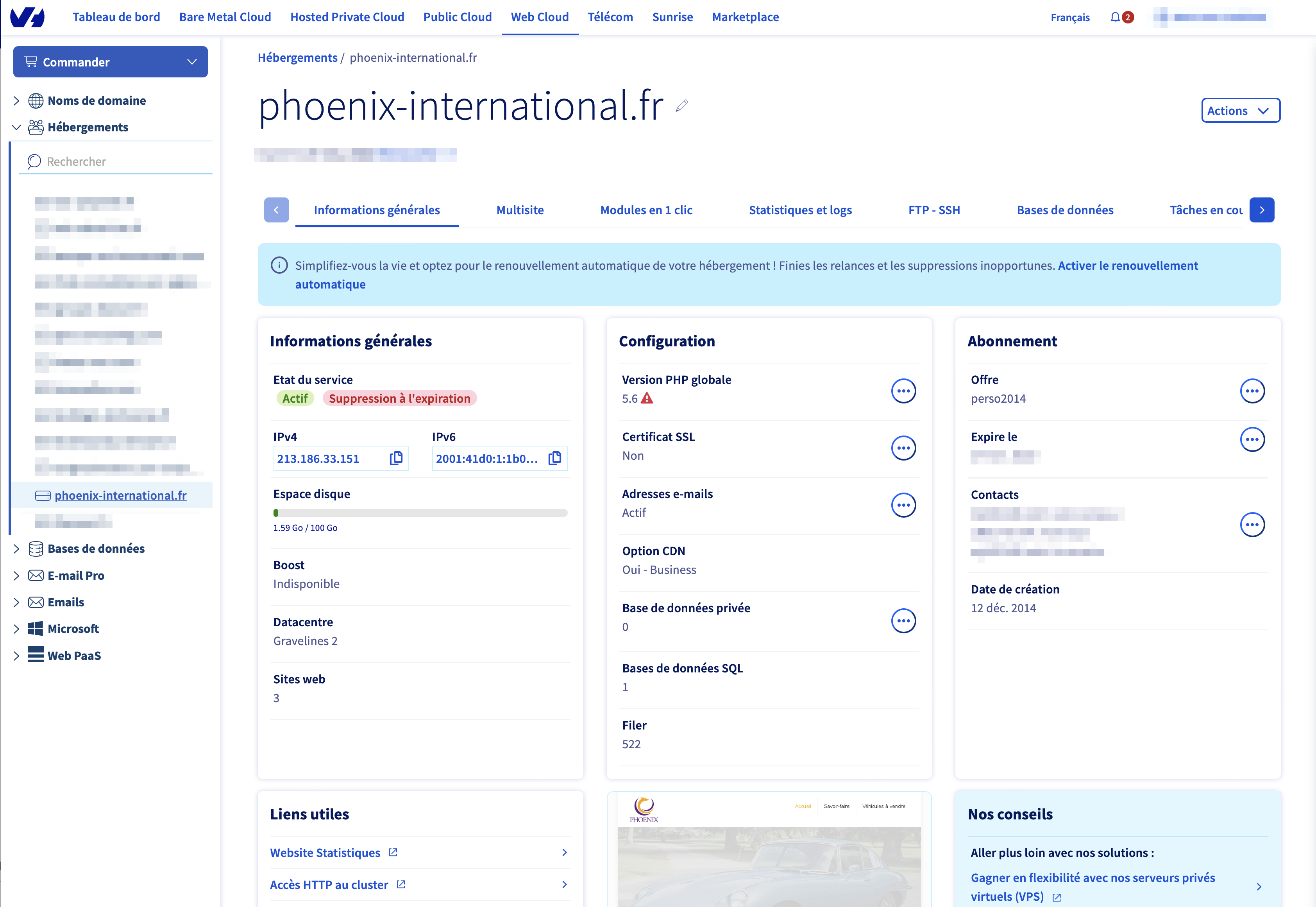Switch to the Multisite tab

click(520, 210)
